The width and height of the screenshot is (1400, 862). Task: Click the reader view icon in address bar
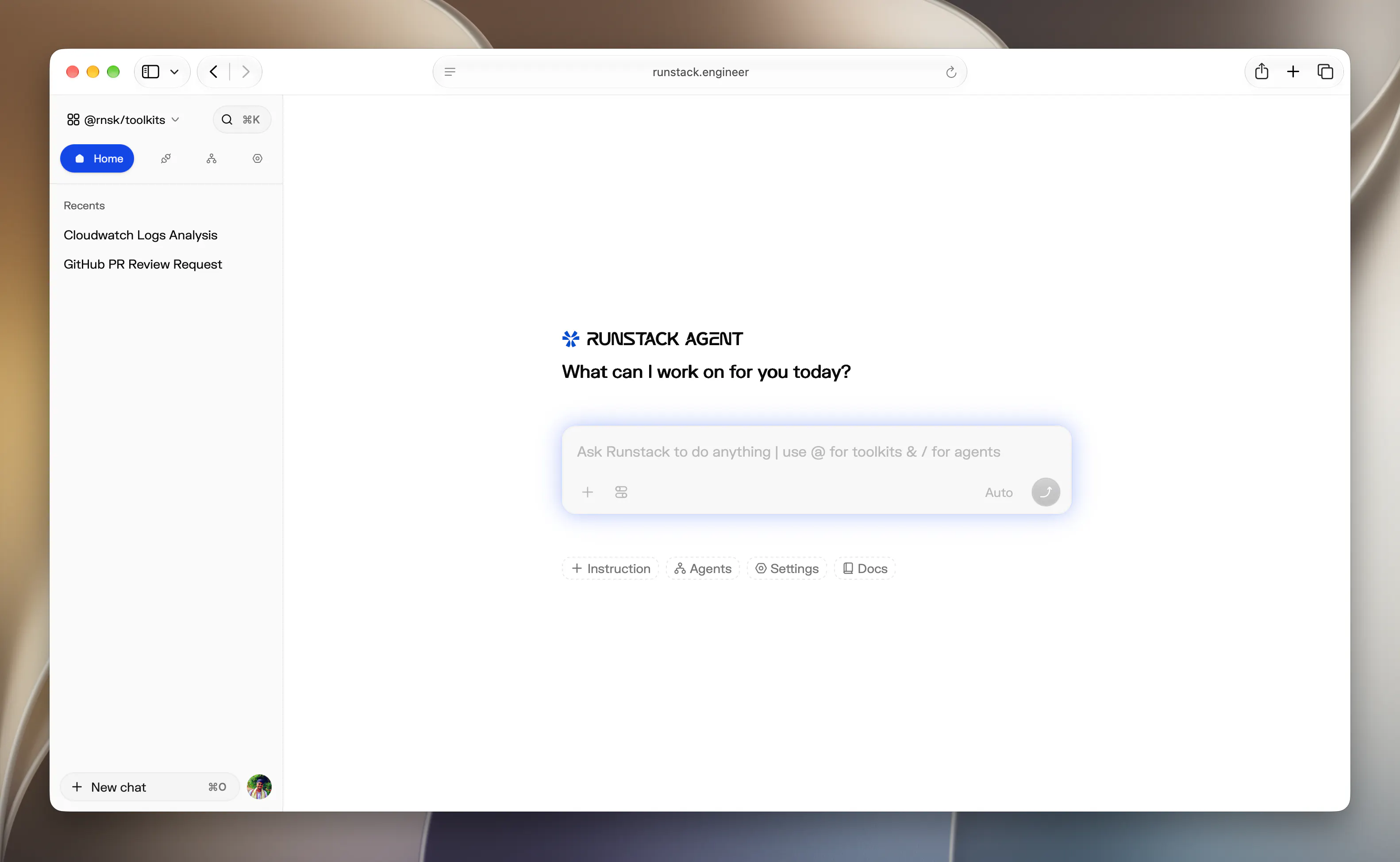(x=450, y=72)
